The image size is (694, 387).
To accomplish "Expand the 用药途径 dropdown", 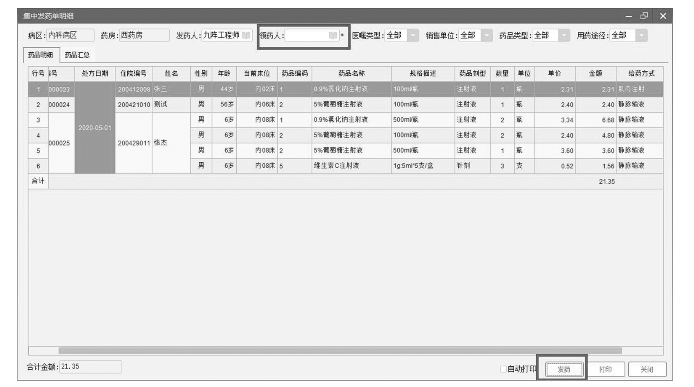I will 641,35.
